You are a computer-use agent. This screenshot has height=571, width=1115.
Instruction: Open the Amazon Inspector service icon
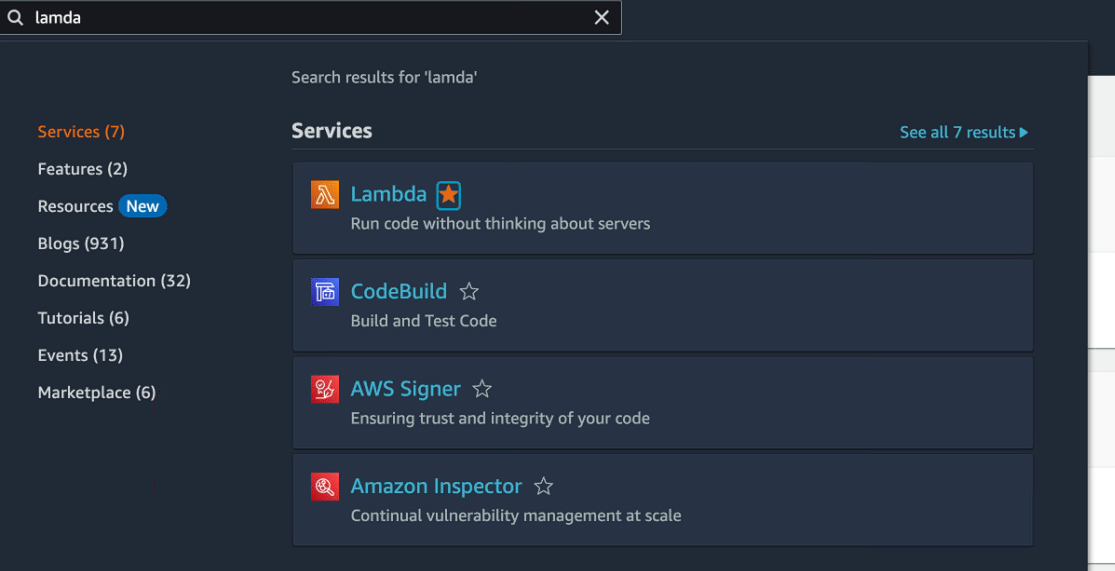[x=325, y=486]
